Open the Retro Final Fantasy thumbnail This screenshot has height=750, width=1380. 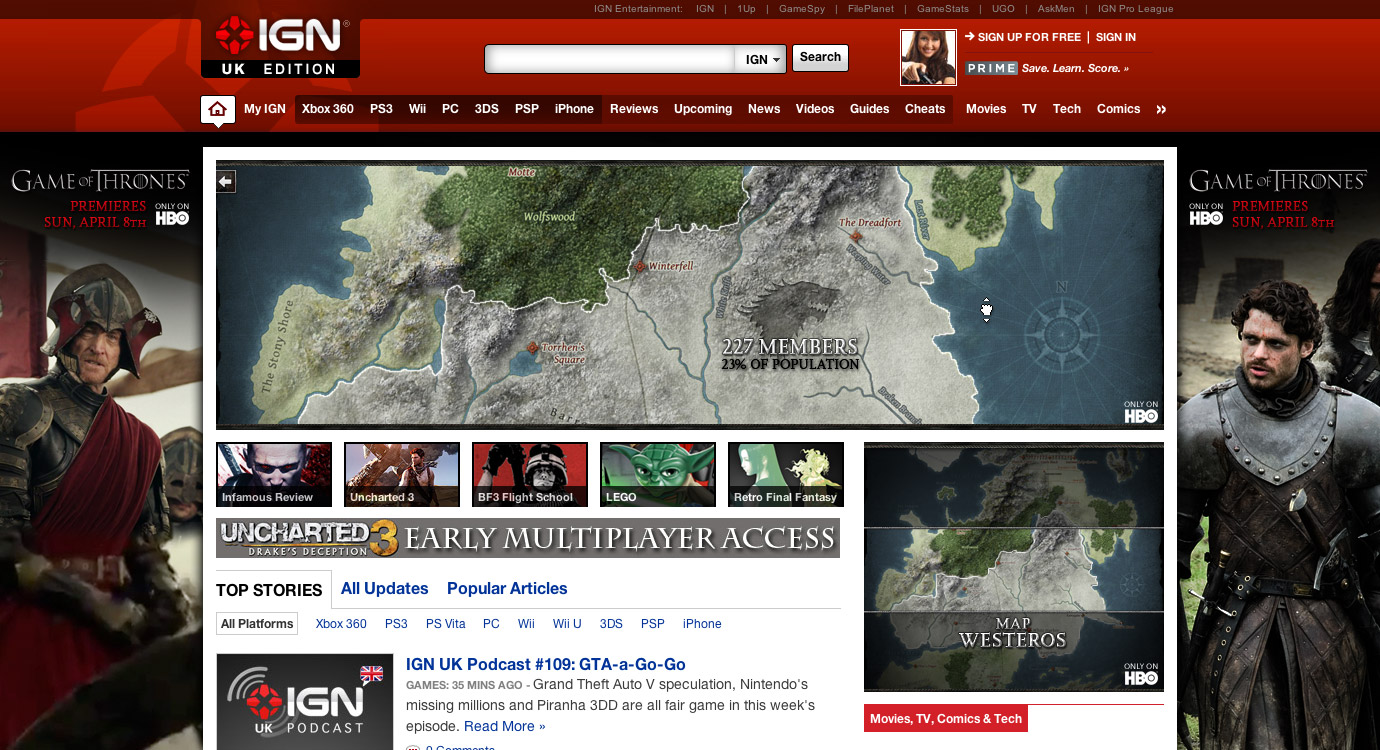pos(786,475)
